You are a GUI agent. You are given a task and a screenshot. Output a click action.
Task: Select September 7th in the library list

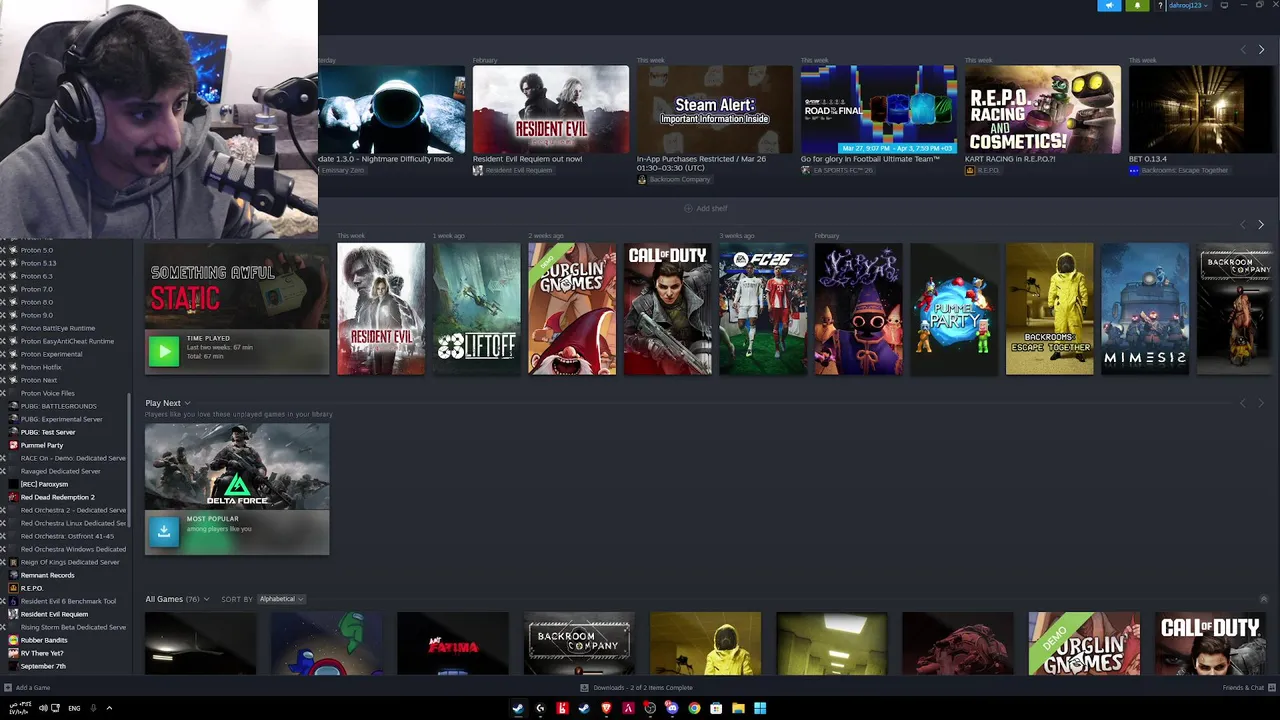point(42,666)
